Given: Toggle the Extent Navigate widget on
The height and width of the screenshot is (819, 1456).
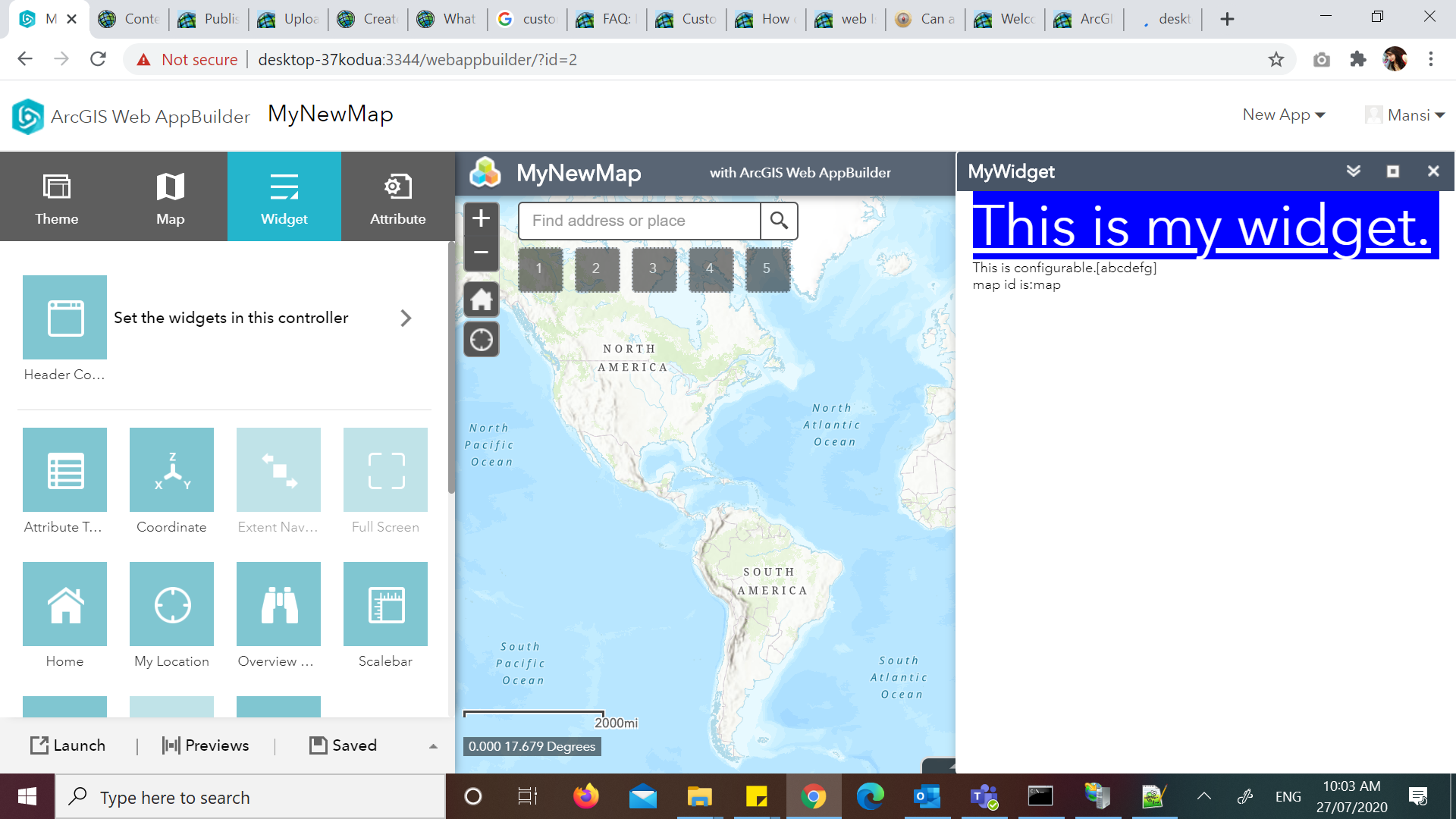Looking at the screenshot, I should 278,469.
